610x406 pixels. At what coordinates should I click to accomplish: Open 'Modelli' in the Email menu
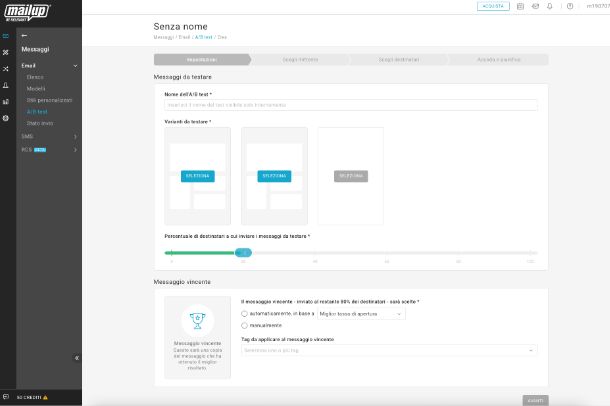tap(36, 88)
